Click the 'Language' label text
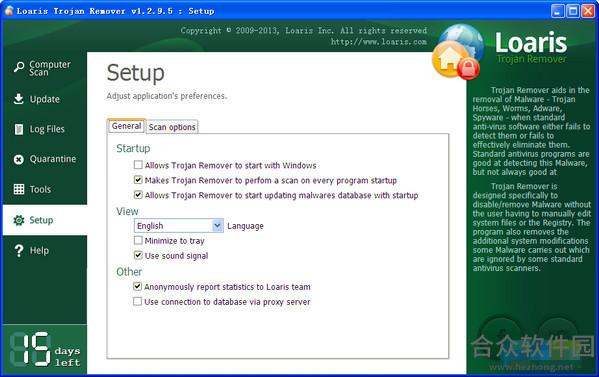The height and width of the screenshot is (377, 599). pyautogui.click(x=245, y=226)
